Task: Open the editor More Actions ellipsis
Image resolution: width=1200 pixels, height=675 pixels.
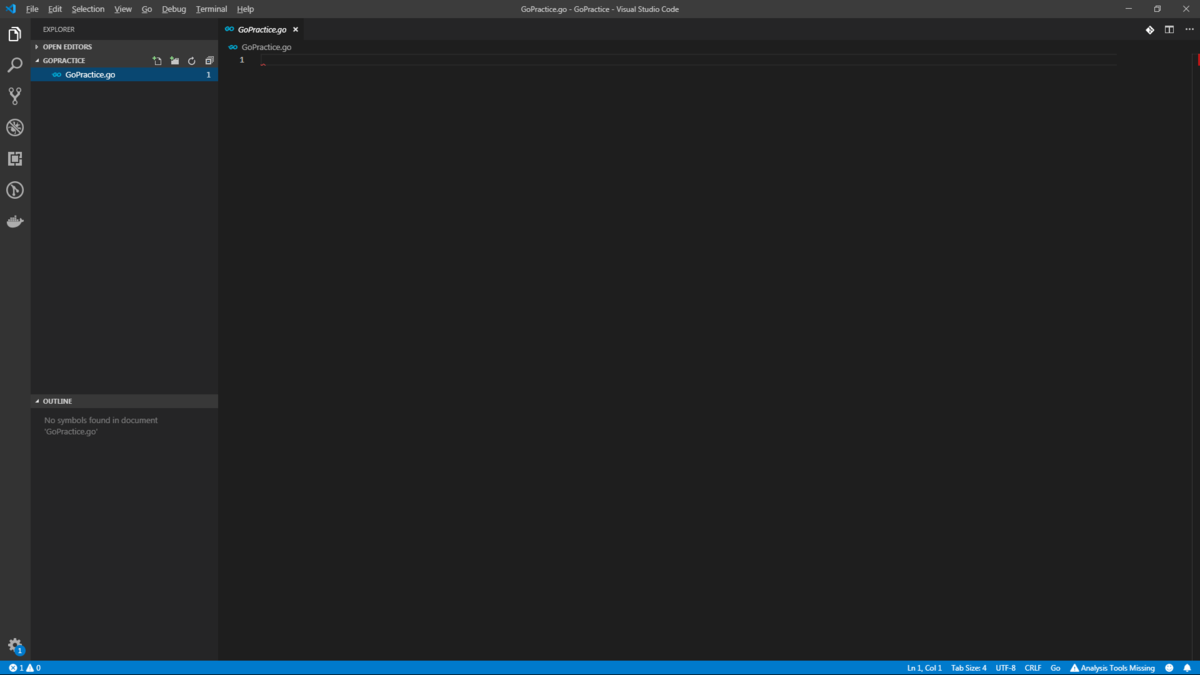Action: (x=1189, y=30)
